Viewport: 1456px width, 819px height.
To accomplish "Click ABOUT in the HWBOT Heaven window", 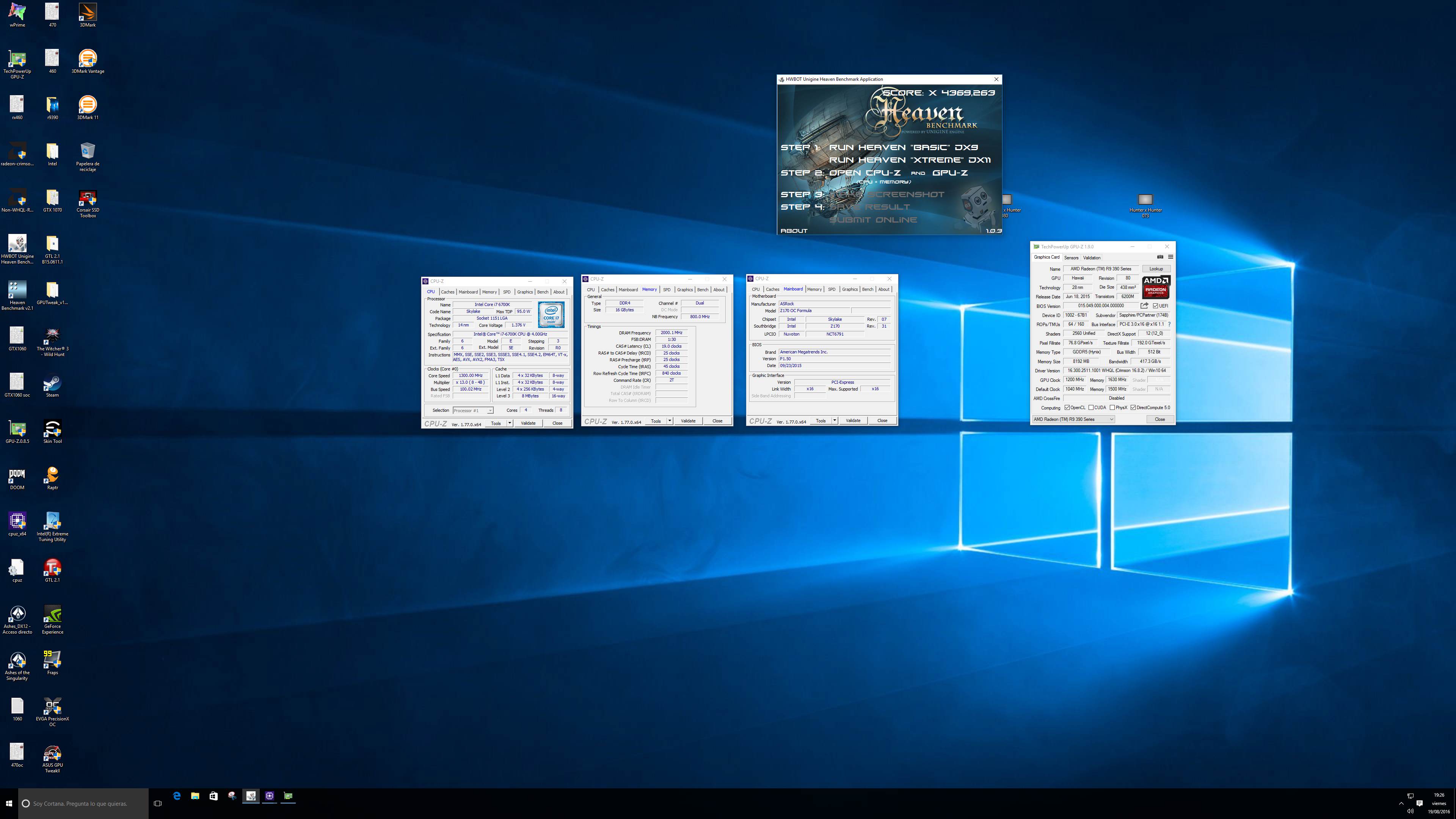I will point(794,231).
